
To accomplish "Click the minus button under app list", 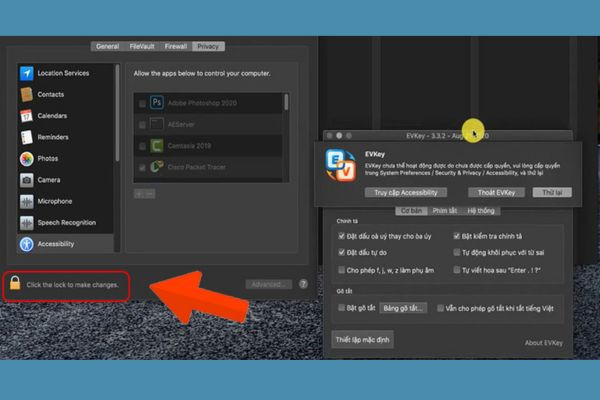I will tap(150, 194).
